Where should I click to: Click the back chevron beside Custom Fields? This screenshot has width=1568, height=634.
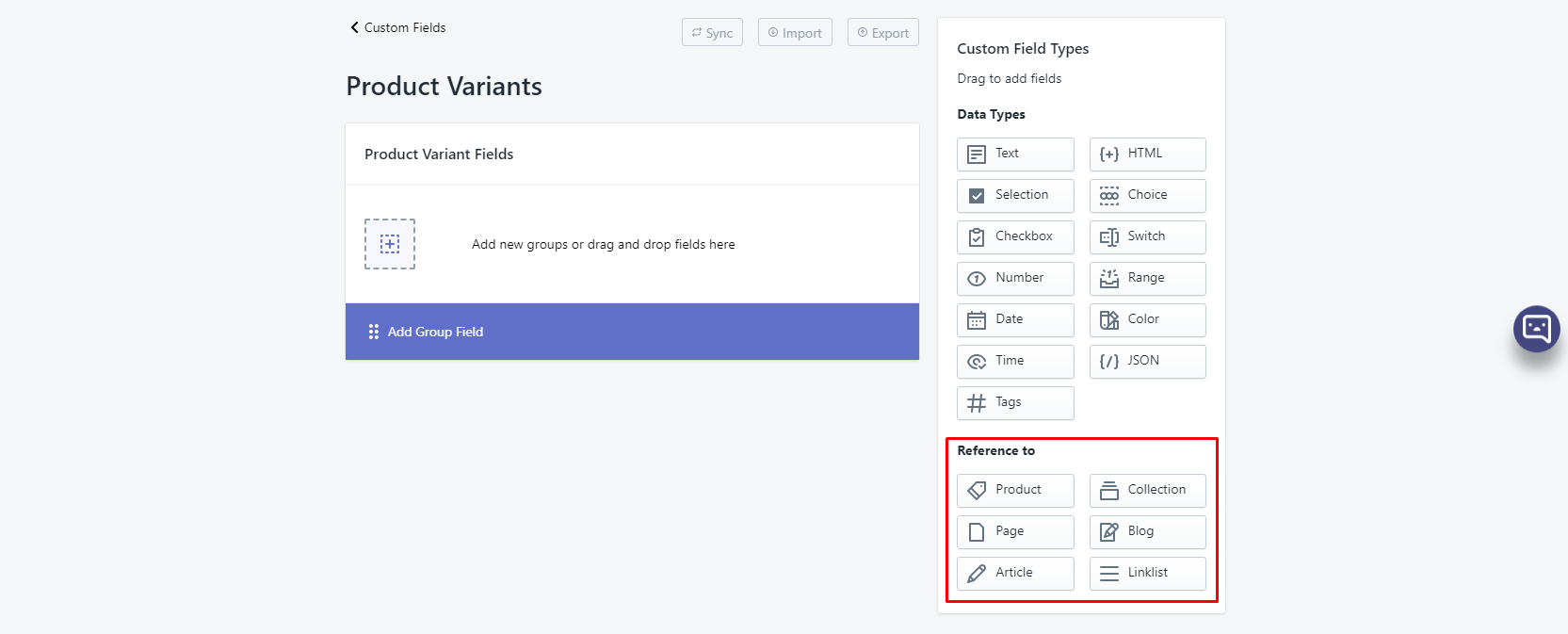pos(355,27)
